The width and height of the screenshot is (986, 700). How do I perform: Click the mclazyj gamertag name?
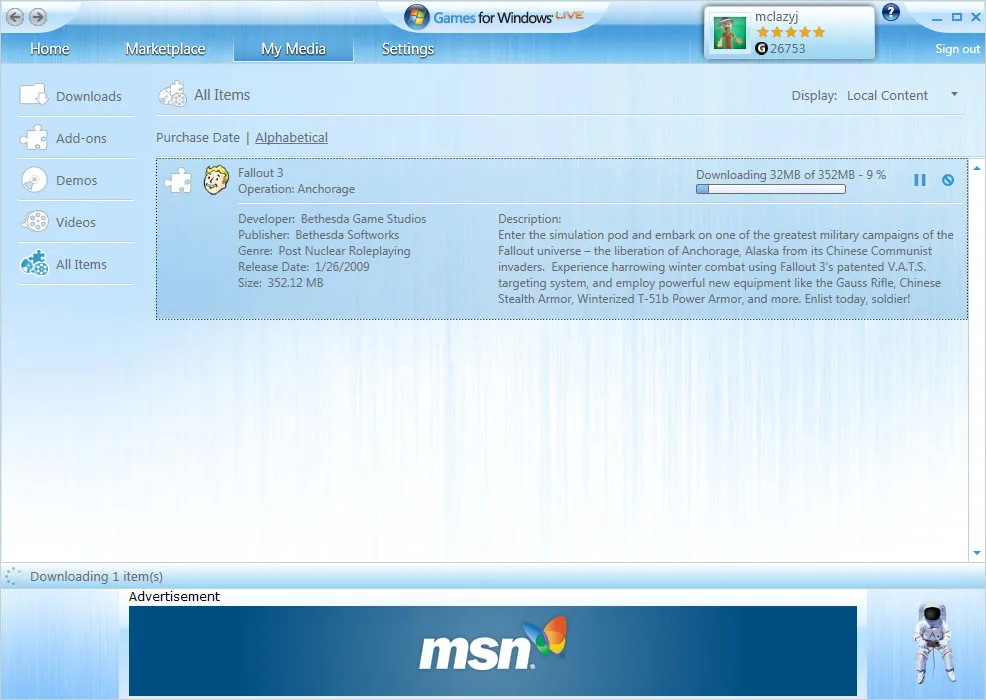[776, 17]
